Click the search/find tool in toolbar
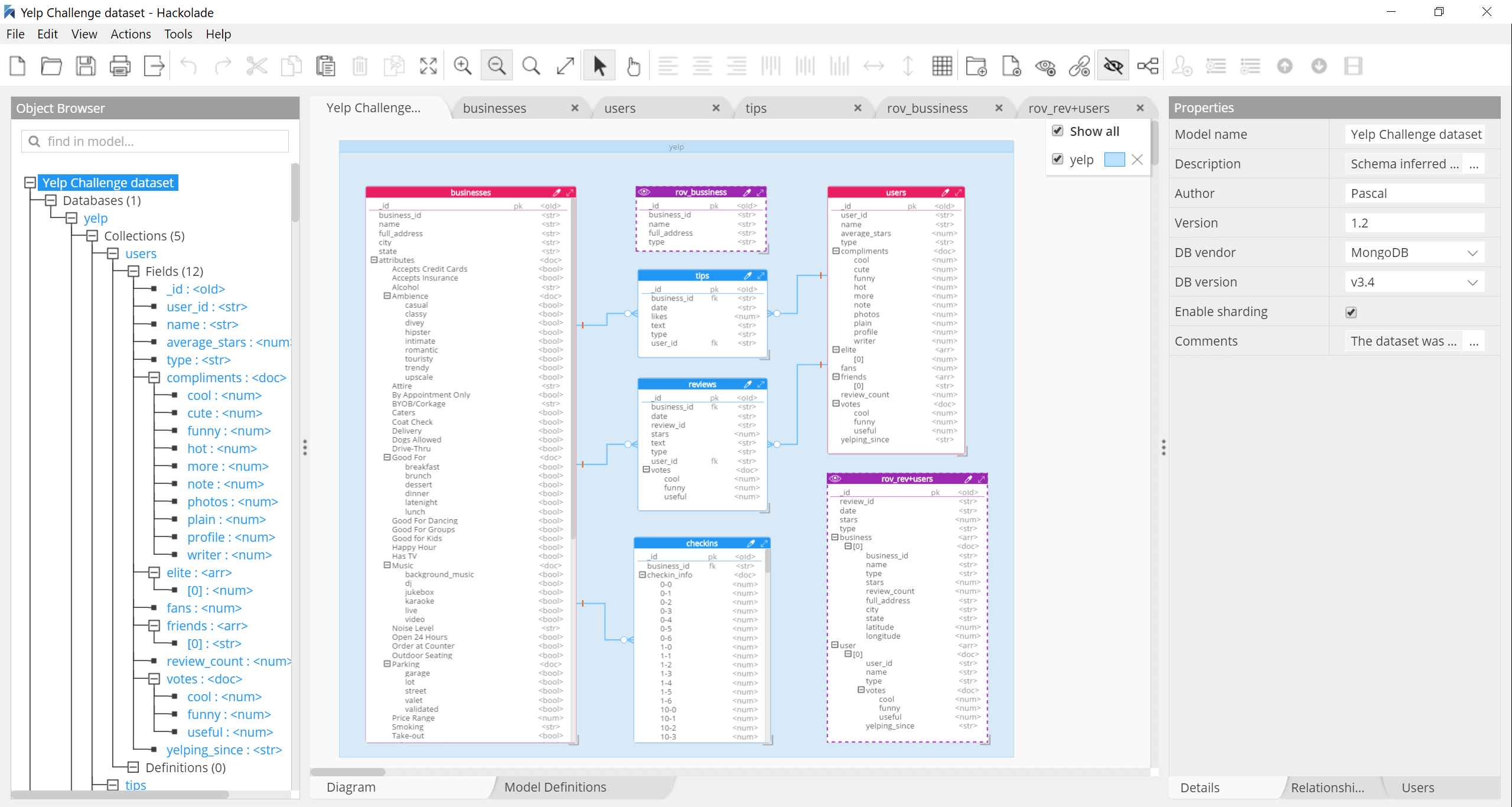 coord(531,66)
